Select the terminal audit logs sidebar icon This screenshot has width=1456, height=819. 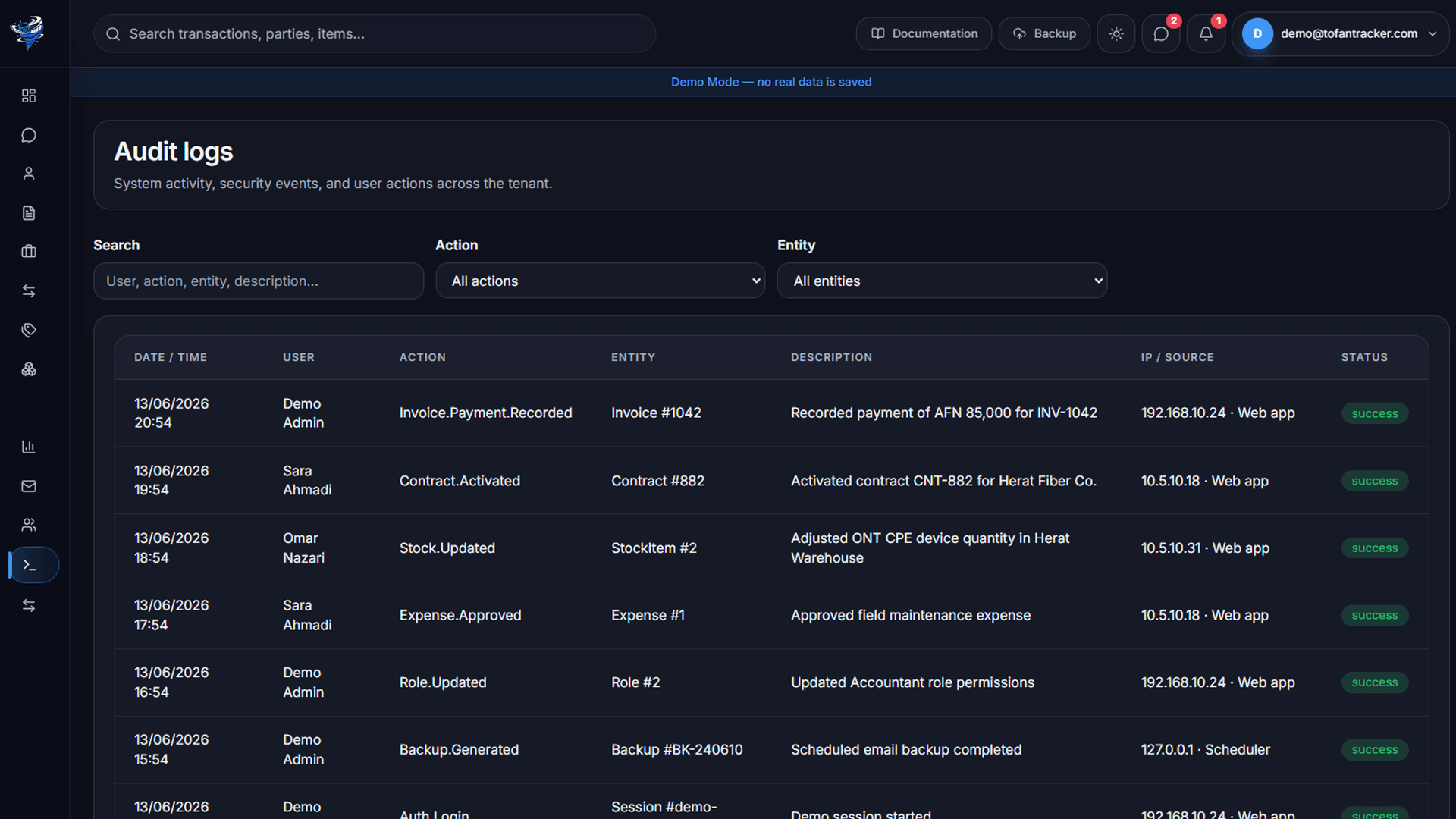(33, 565)
